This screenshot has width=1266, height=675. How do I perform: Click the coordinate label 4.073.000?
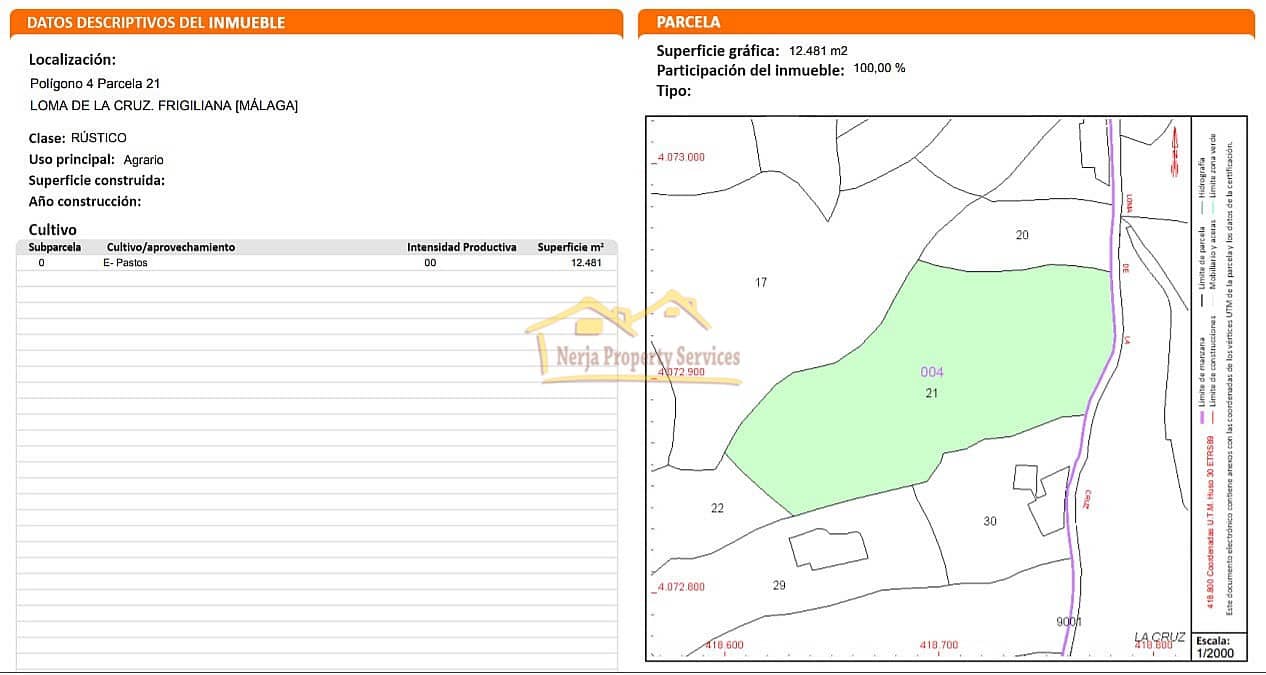pyautogui.click(x=680, y=157)
